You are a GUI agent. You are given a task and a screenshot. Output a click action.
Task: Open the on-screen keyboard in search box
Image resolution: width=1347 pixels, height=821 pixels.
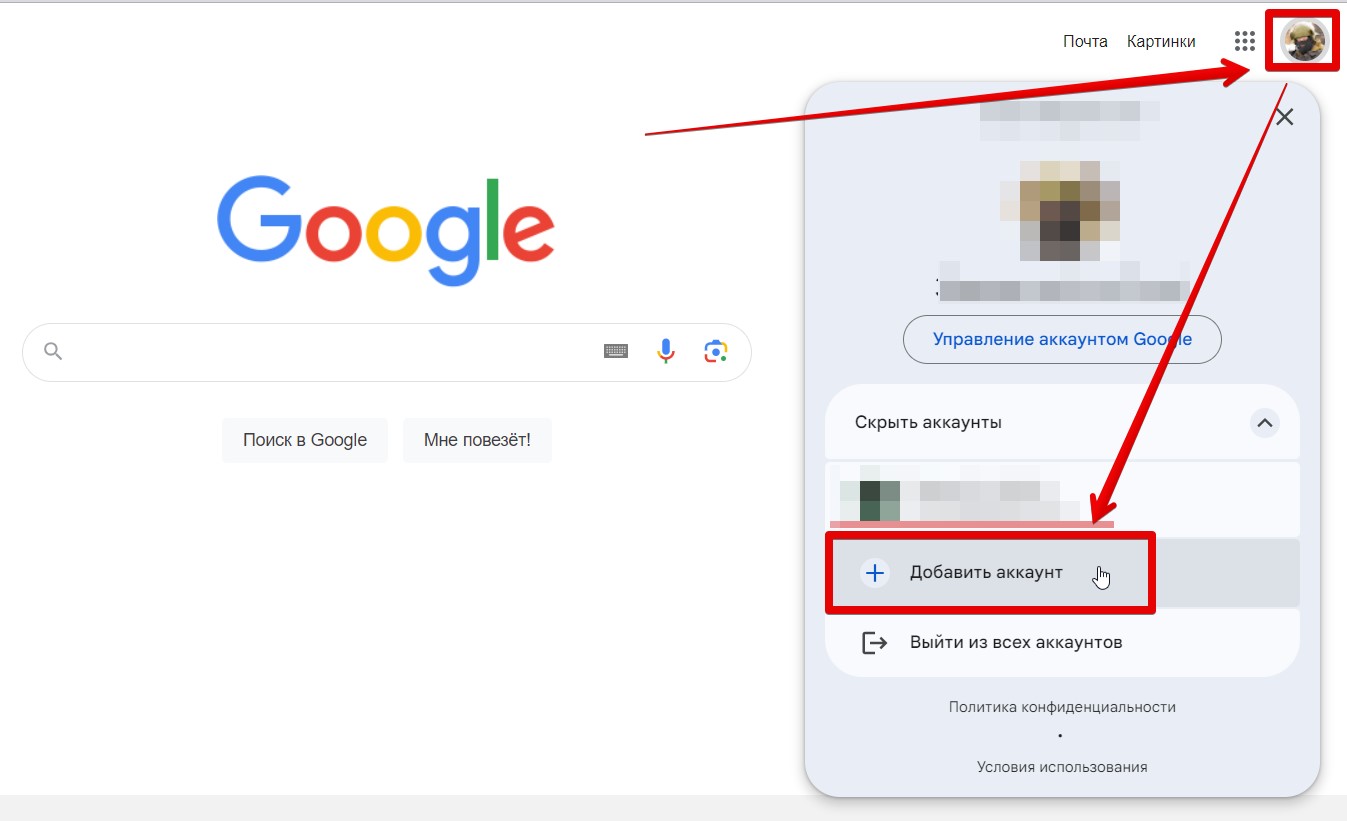[616, 351]
